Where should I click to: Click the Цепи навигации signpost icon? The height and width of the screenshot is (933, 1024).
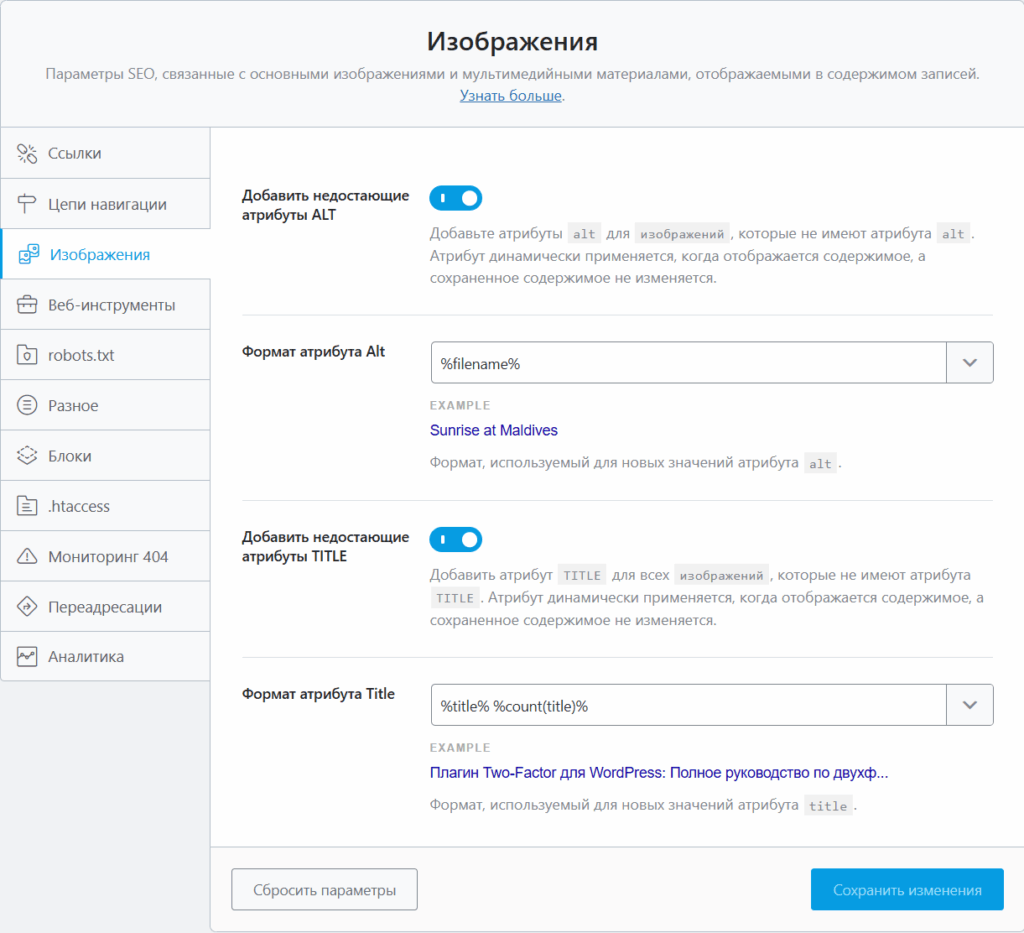(x=27, y=204)
